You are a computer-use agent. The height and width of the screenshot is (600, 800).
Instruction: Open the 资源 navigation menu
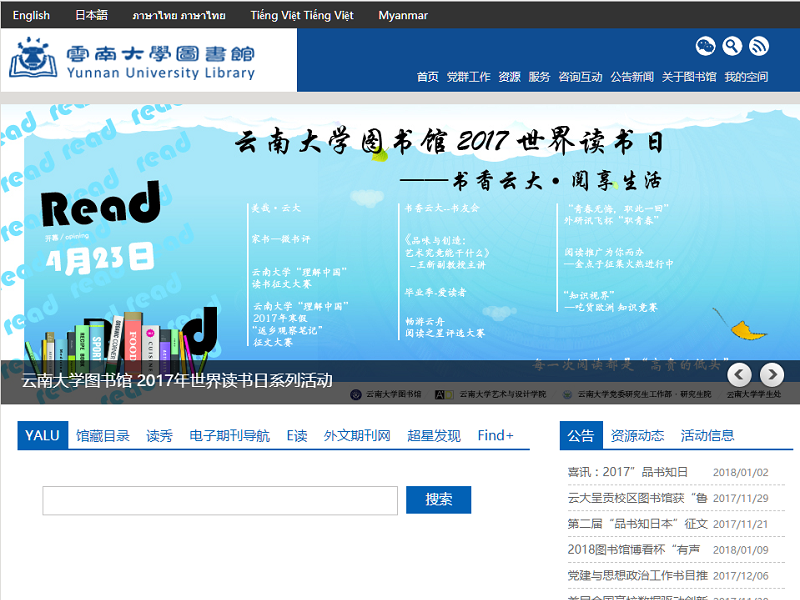[x=509, y=77]
